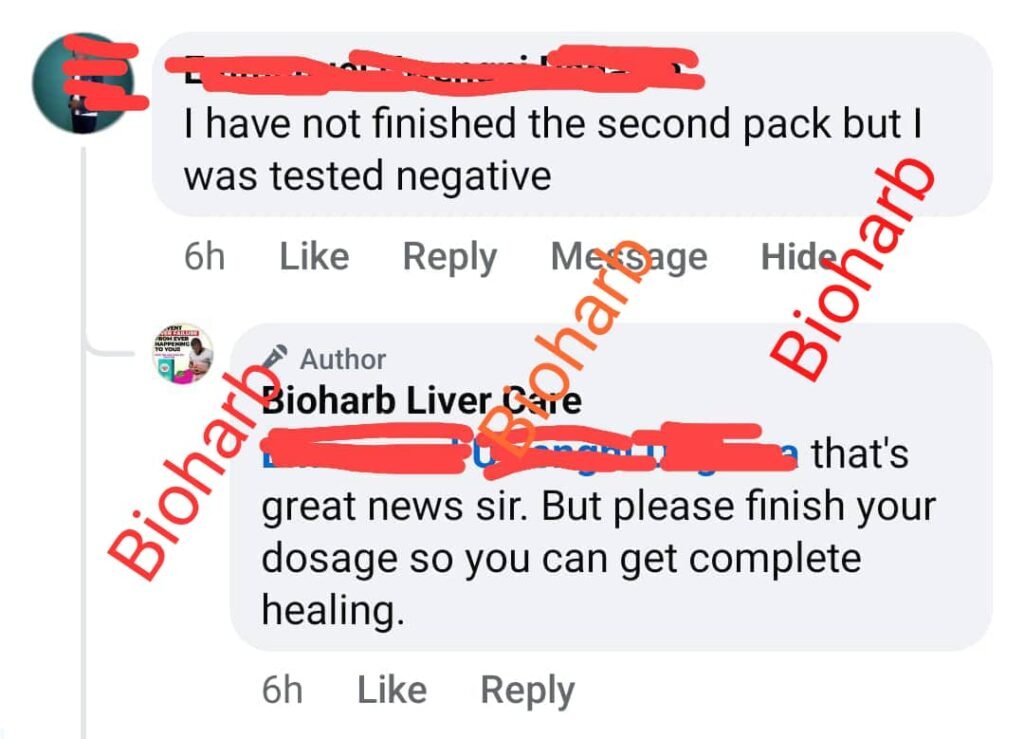
Task: Click the microphone Author badge icon
Action: (x=275, y=357)
